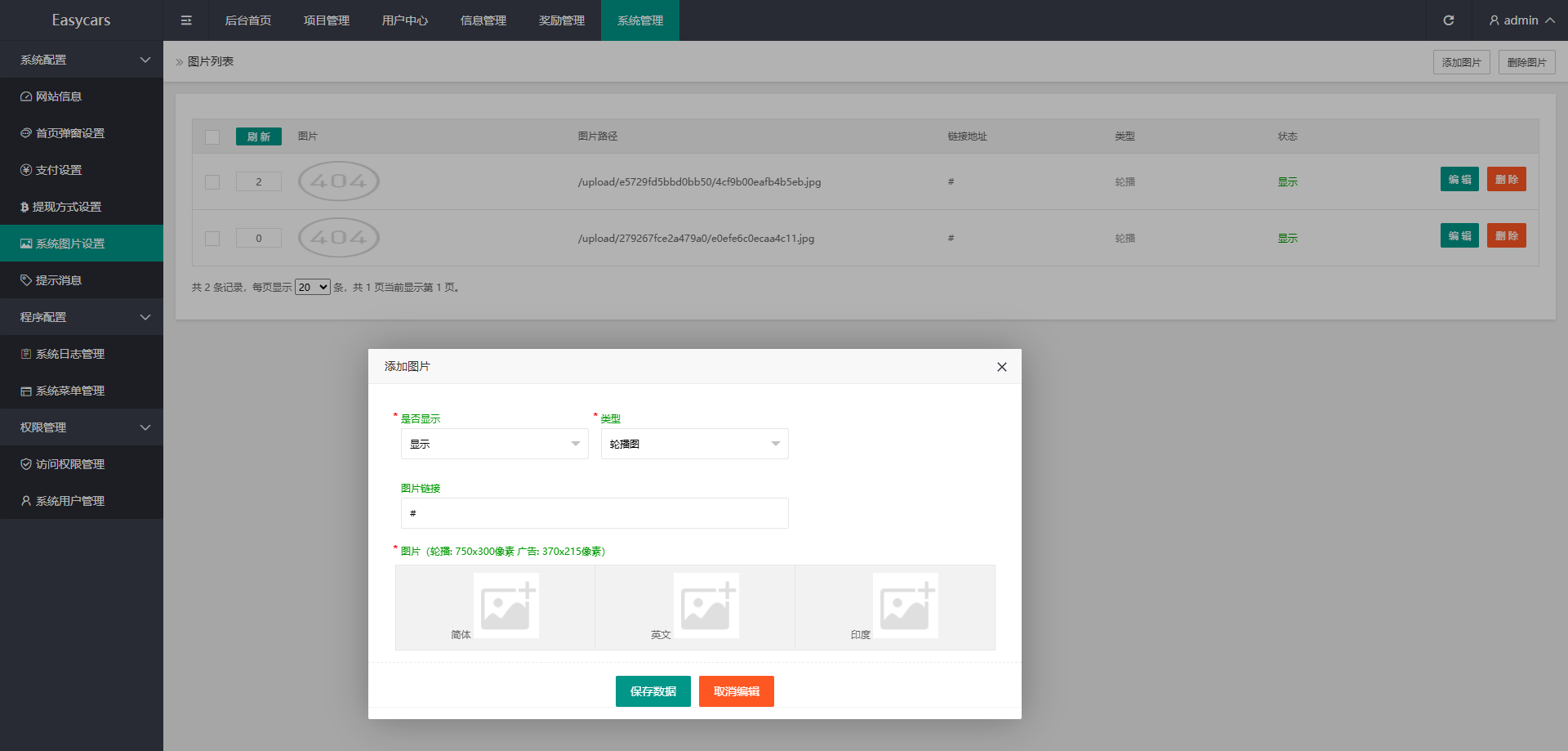The height and width of the screenshot is (751, 1568).
Task: Switch to the 项目管理 top menu
Action: click(327, 20)
